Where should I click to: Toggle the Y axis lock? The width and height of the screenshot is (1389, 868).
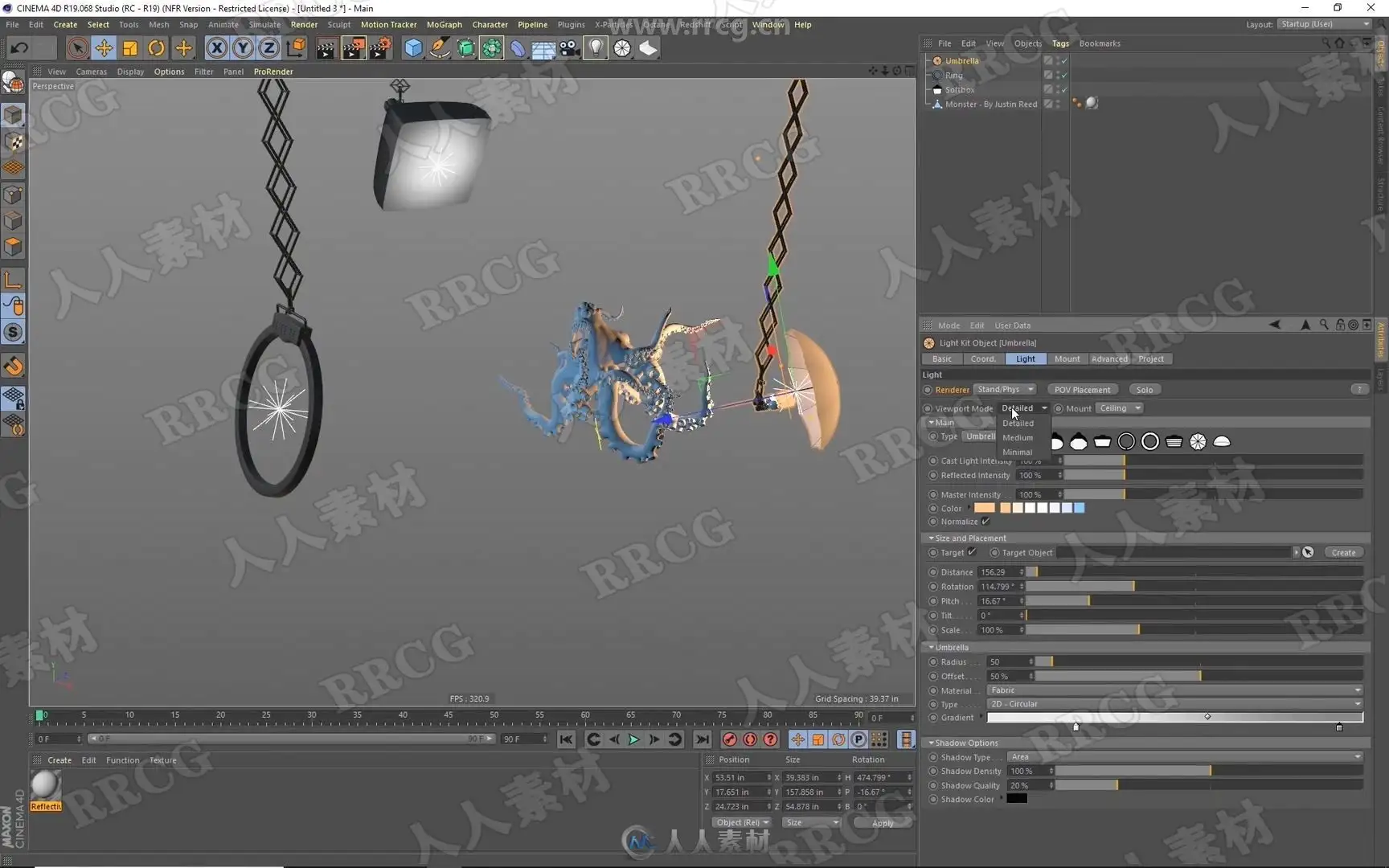pos(243,48)
